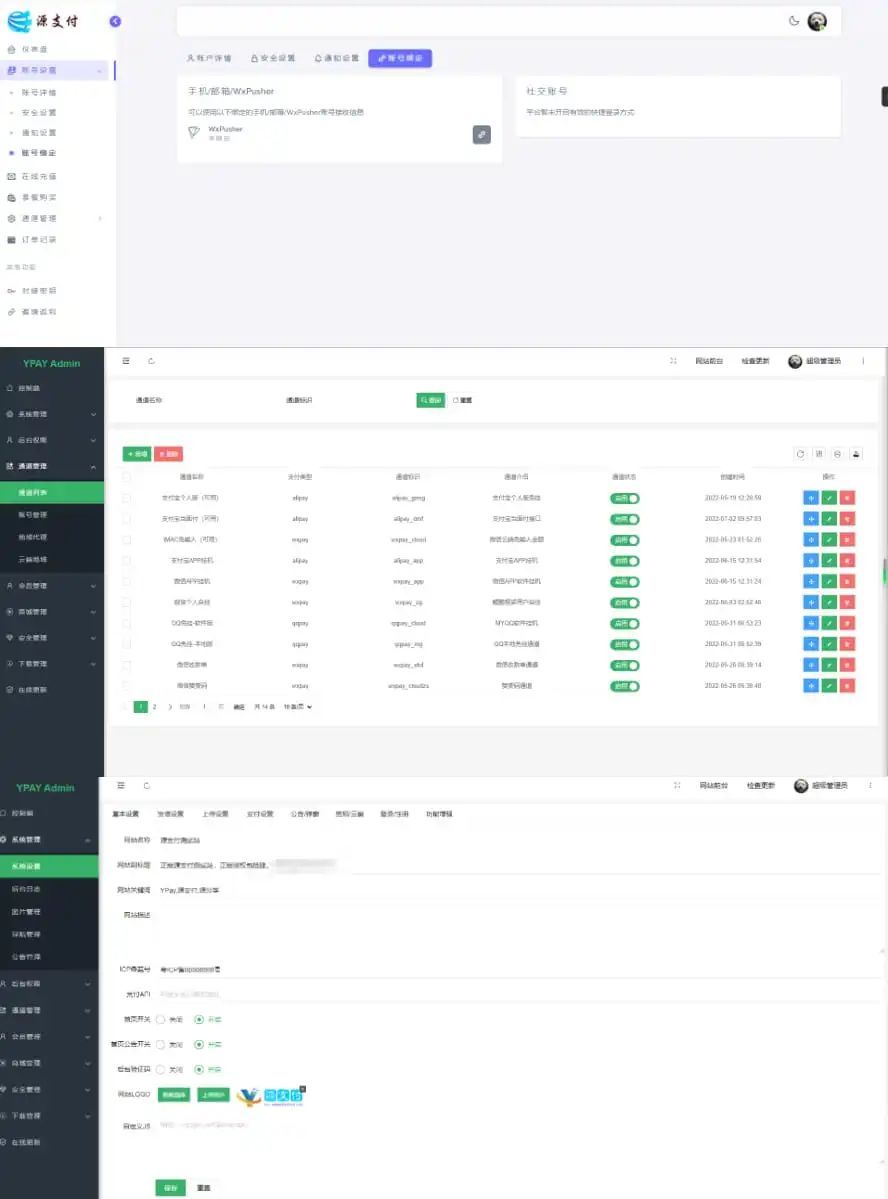This screenshot has width=888, height=1199.
Task: Click the fullscreen icon in the channel list panel header
Action: (673, 361)
